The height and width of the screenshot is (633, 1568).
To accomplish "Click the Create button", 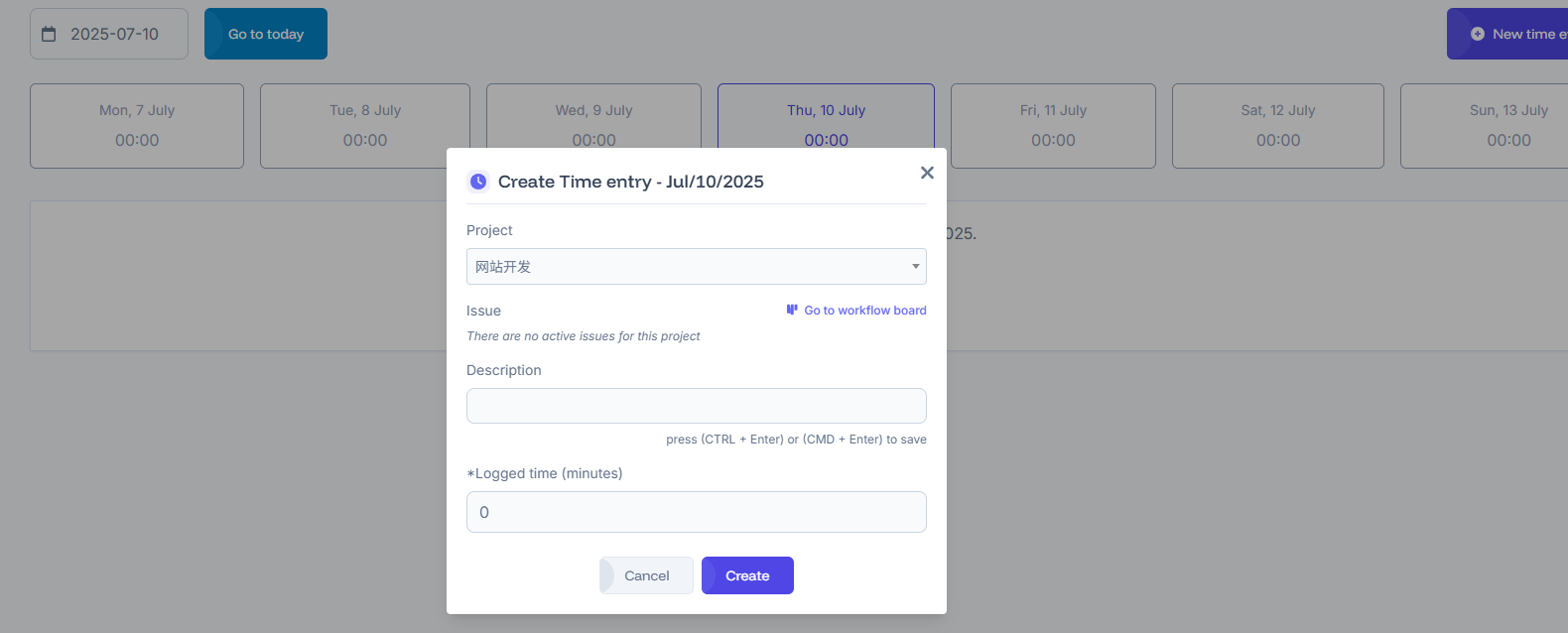I will point(747,575).
